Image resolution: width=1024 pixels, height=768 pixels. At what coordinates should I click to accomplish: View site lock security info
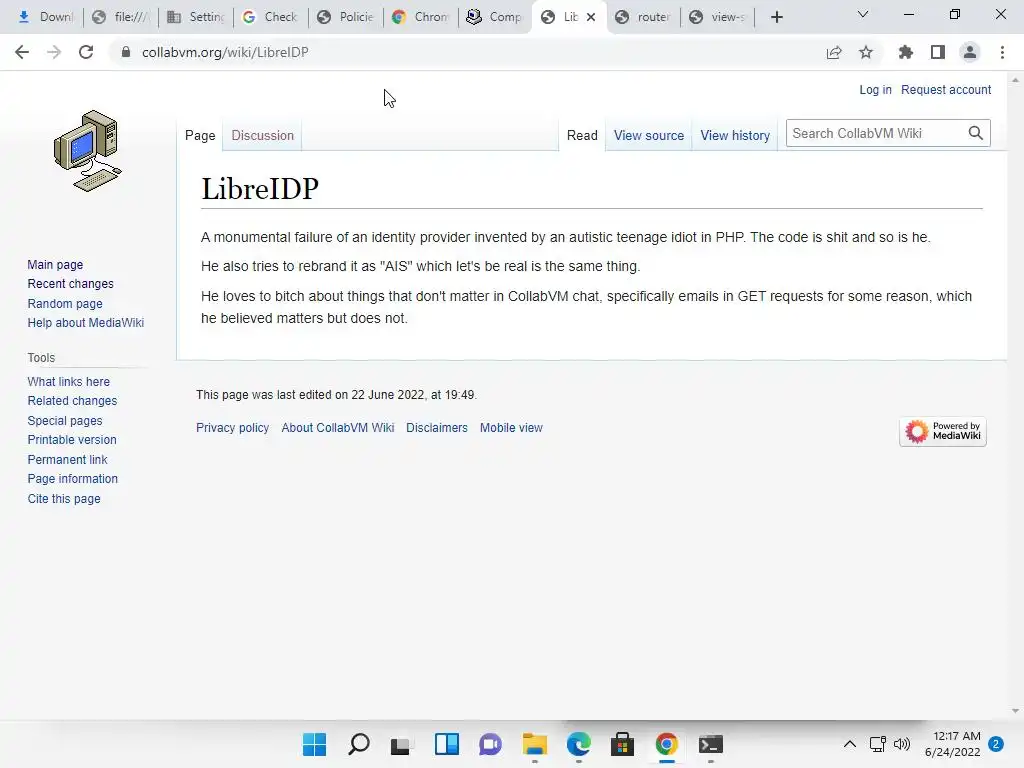(126, 52)
